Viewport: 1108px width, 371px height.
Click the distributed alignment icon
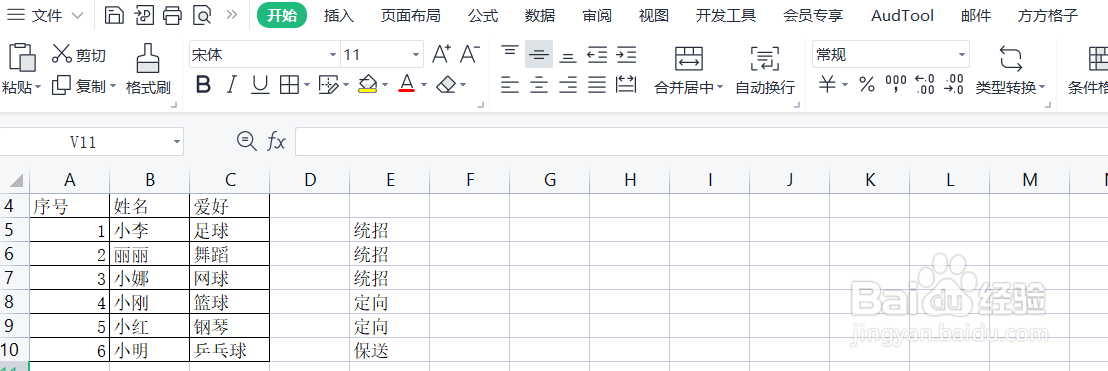tap(626, 86)
